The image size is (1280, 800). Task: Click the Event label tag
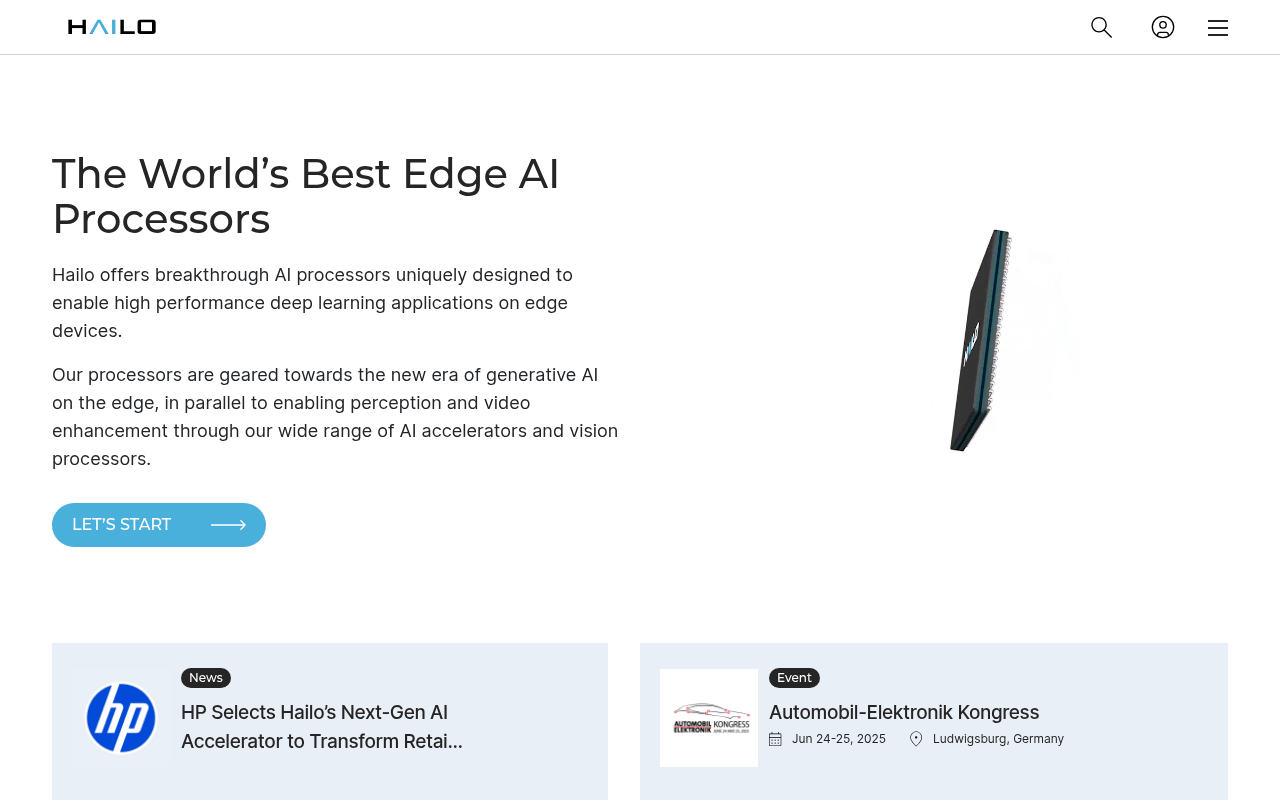793,677
